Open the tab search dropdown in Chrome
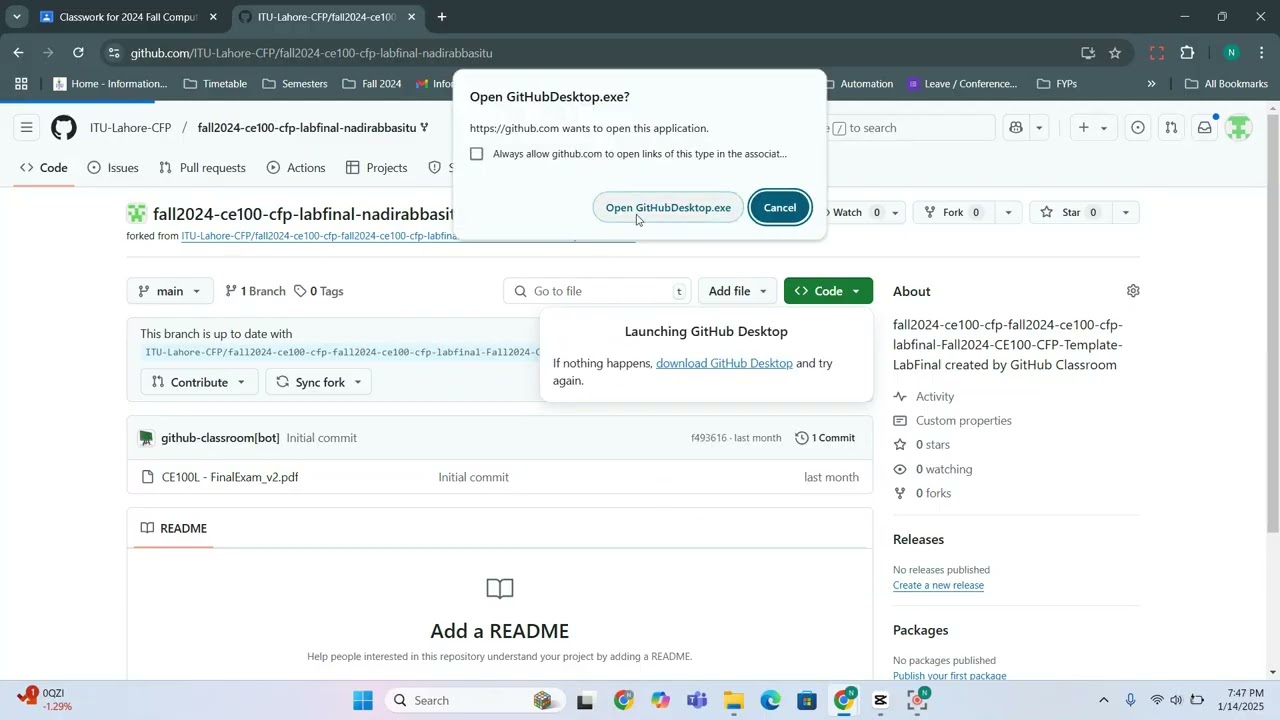 (x=16, y=17)
